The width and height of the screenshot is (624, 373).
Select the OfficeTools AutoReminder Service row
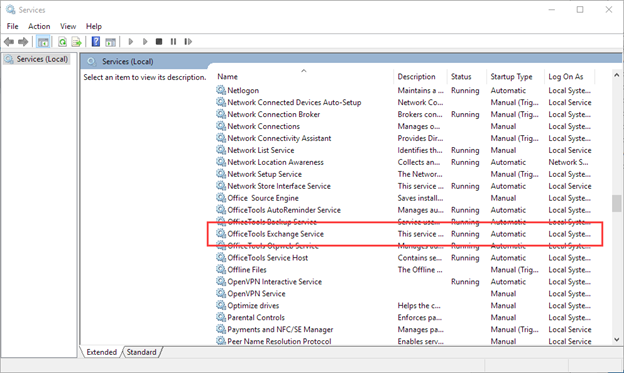coord(405,210)
